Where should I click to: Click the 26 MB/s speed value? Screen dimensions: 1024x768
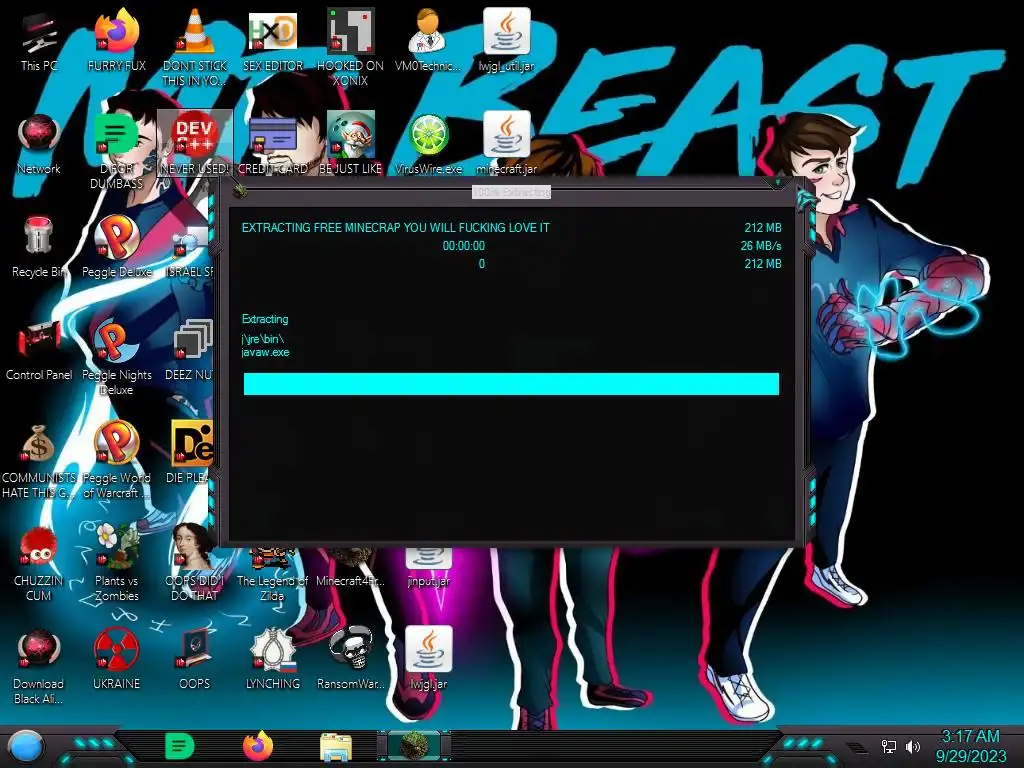[761, 246]
